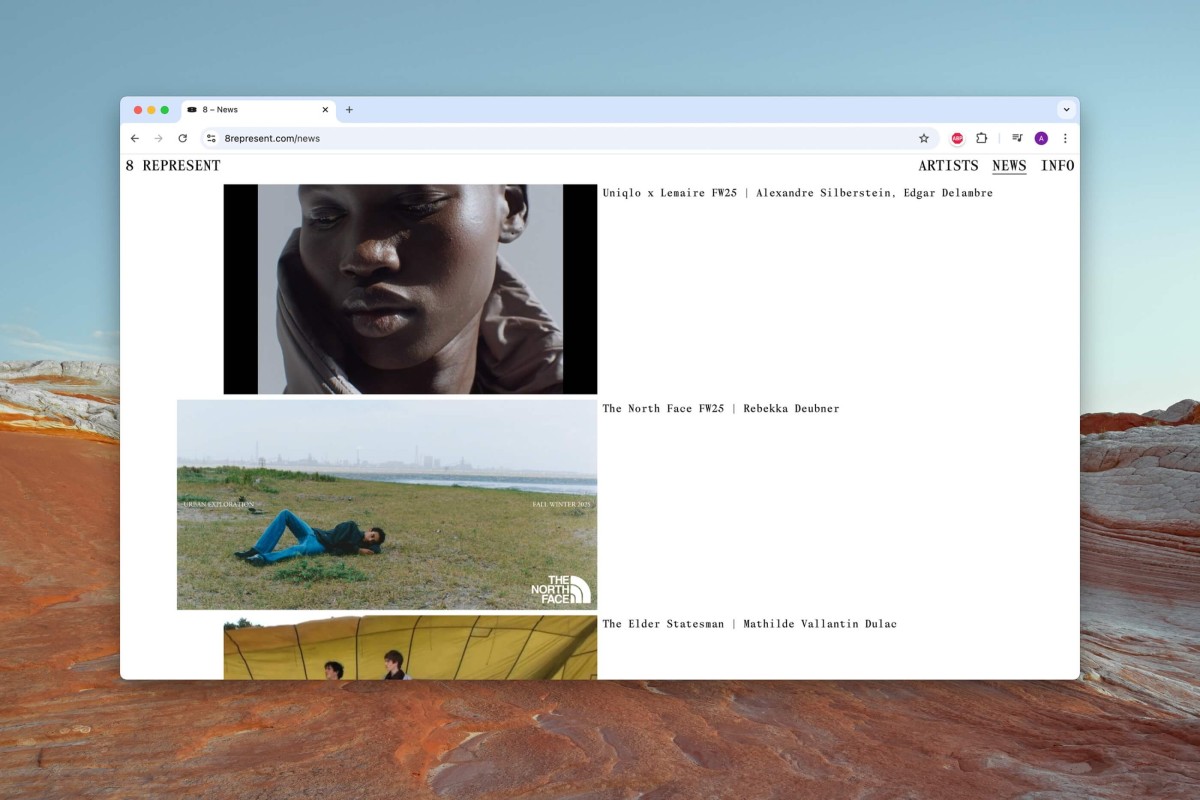Image resolution: width=1200 pixels, height=800 pixels.
Task: Go to the ARTISTS page
Action: pos(948,166)
